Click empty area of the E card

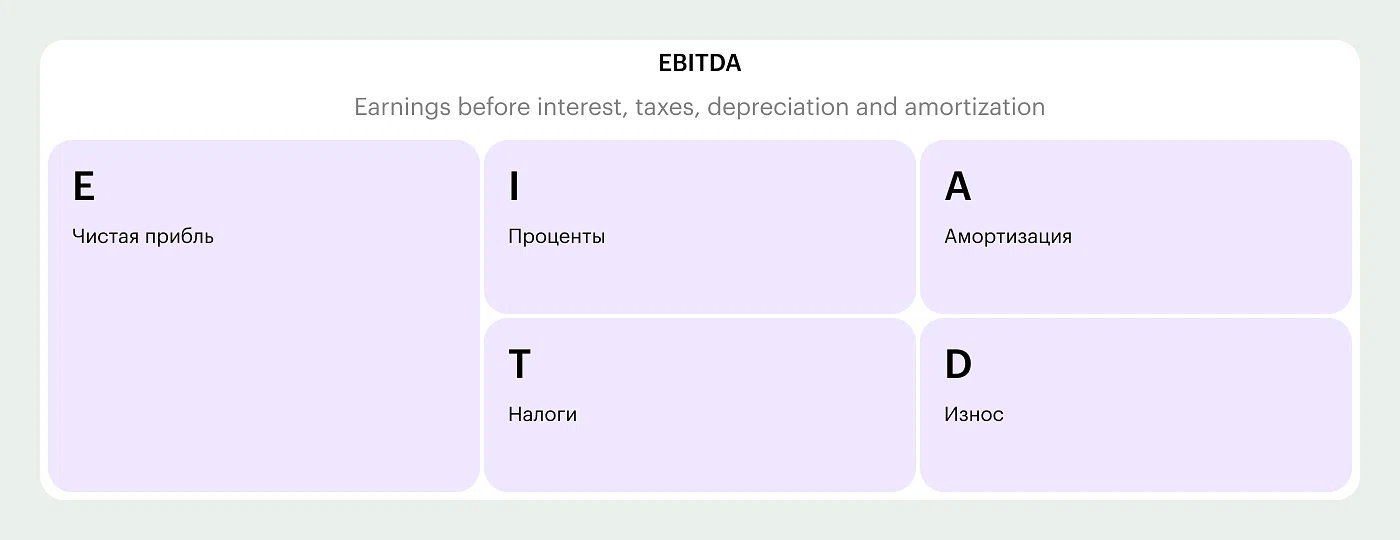(x=263, y=380)
